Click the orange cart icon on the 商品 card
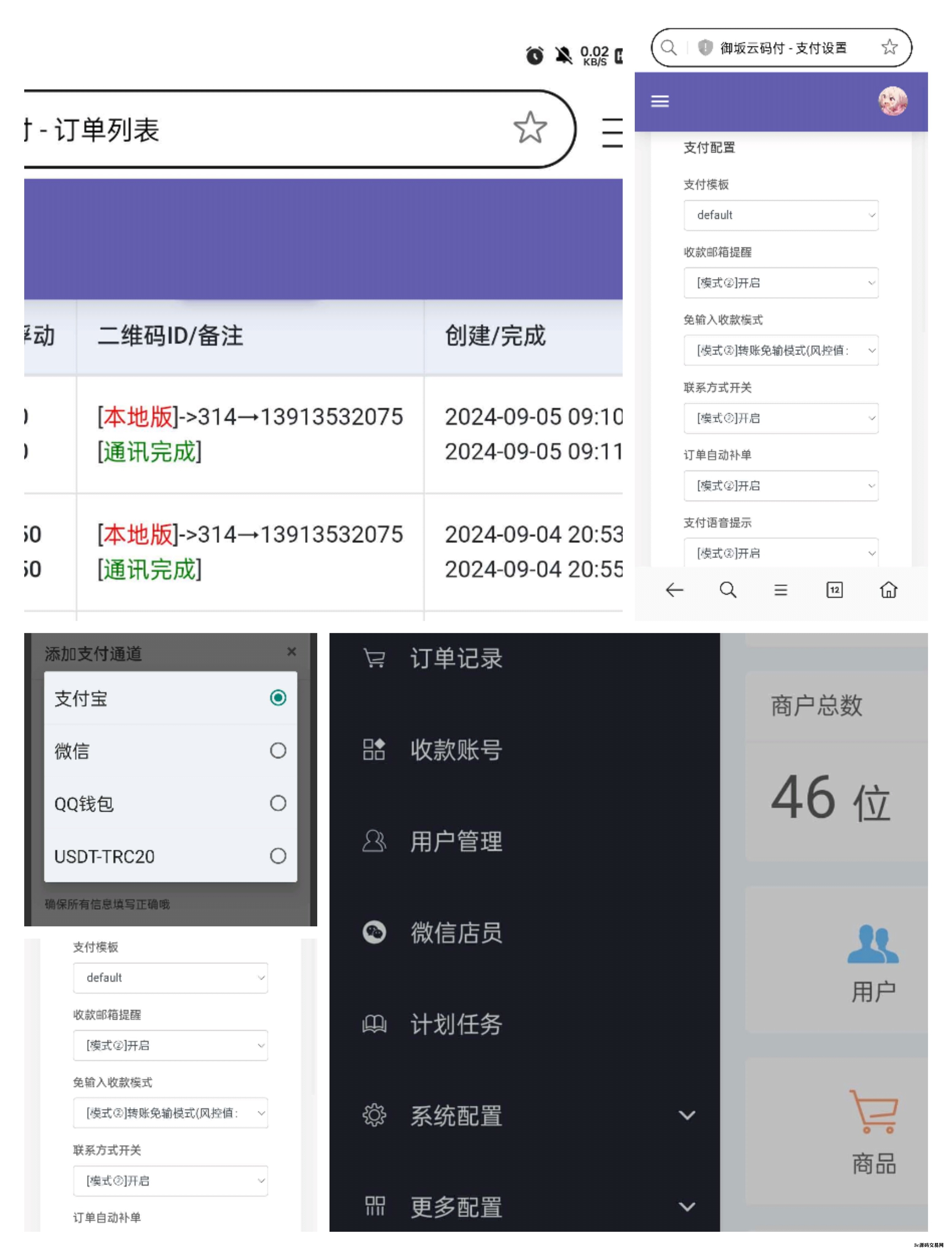 pyautogui.click(x=874, y=1112)
